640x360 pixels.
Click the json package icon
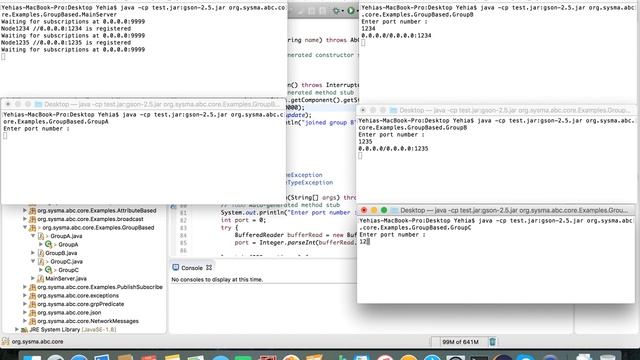click(x=32, y=313)
